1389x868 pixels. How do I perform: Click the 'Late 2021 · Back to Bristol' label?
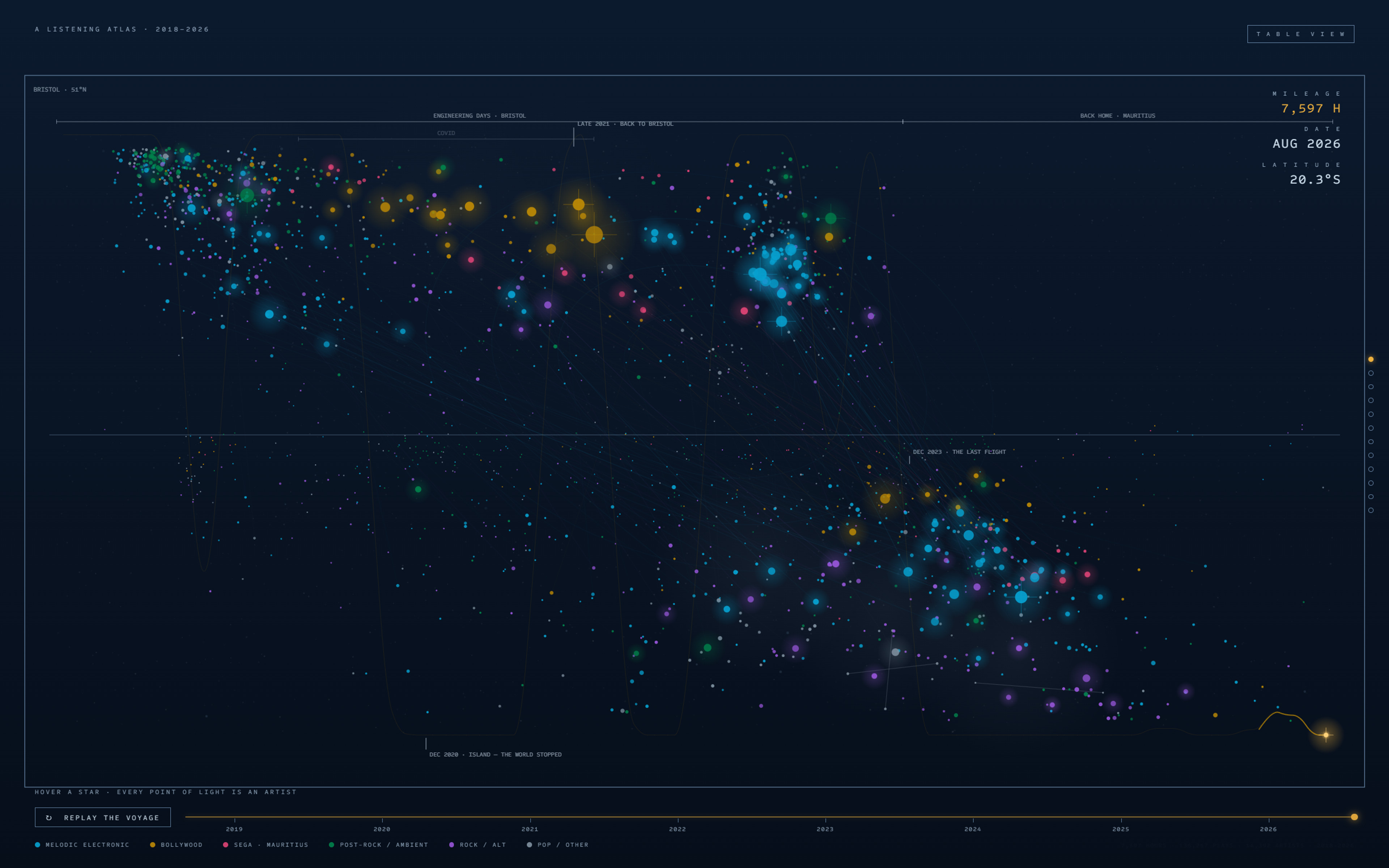625,124
